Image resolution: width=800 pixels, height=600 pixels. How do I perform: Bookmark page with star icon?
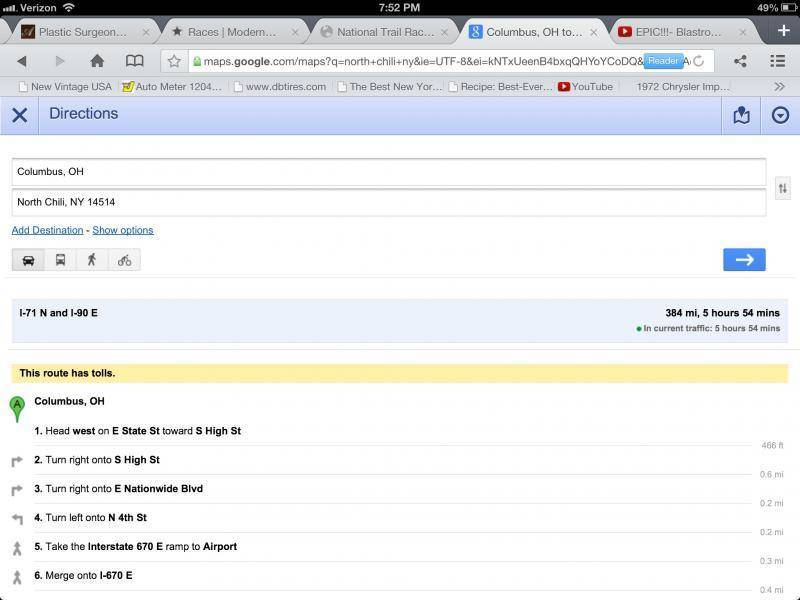[174, 61]
